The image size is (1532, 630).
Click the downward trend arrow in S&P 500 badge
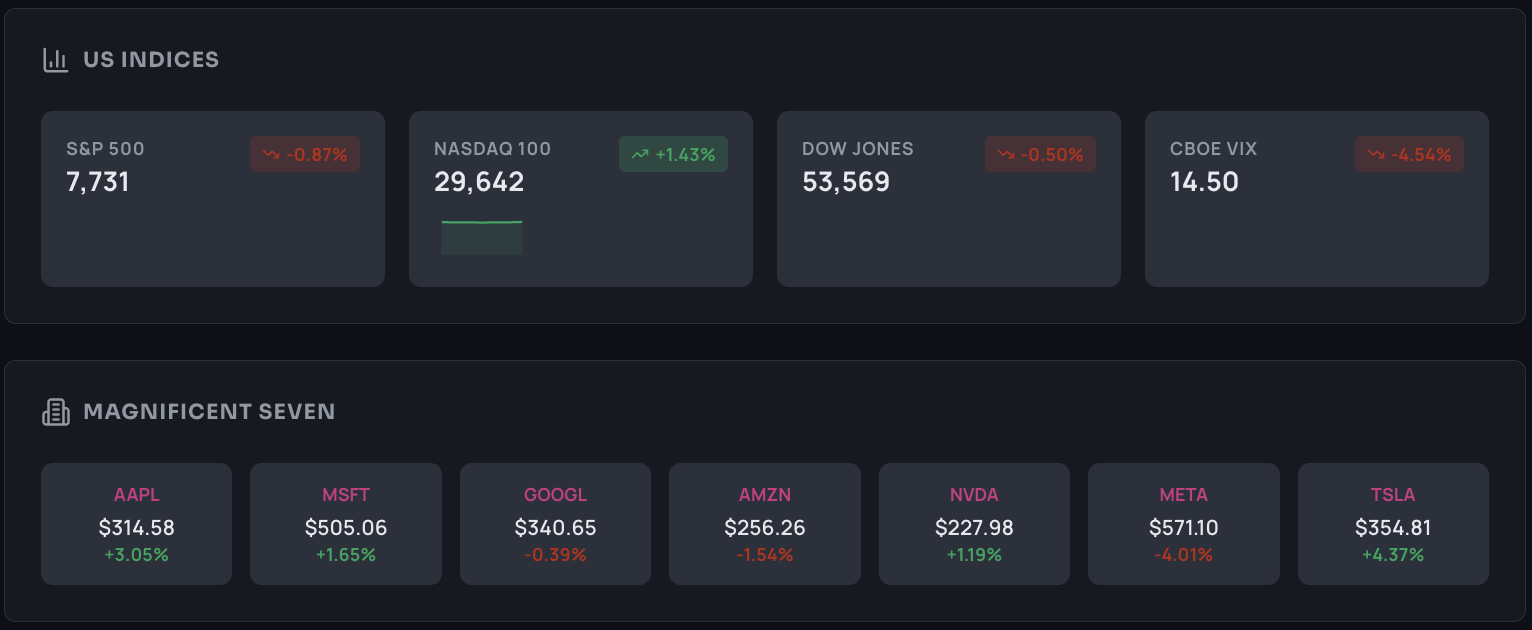[x=271, y=155]
